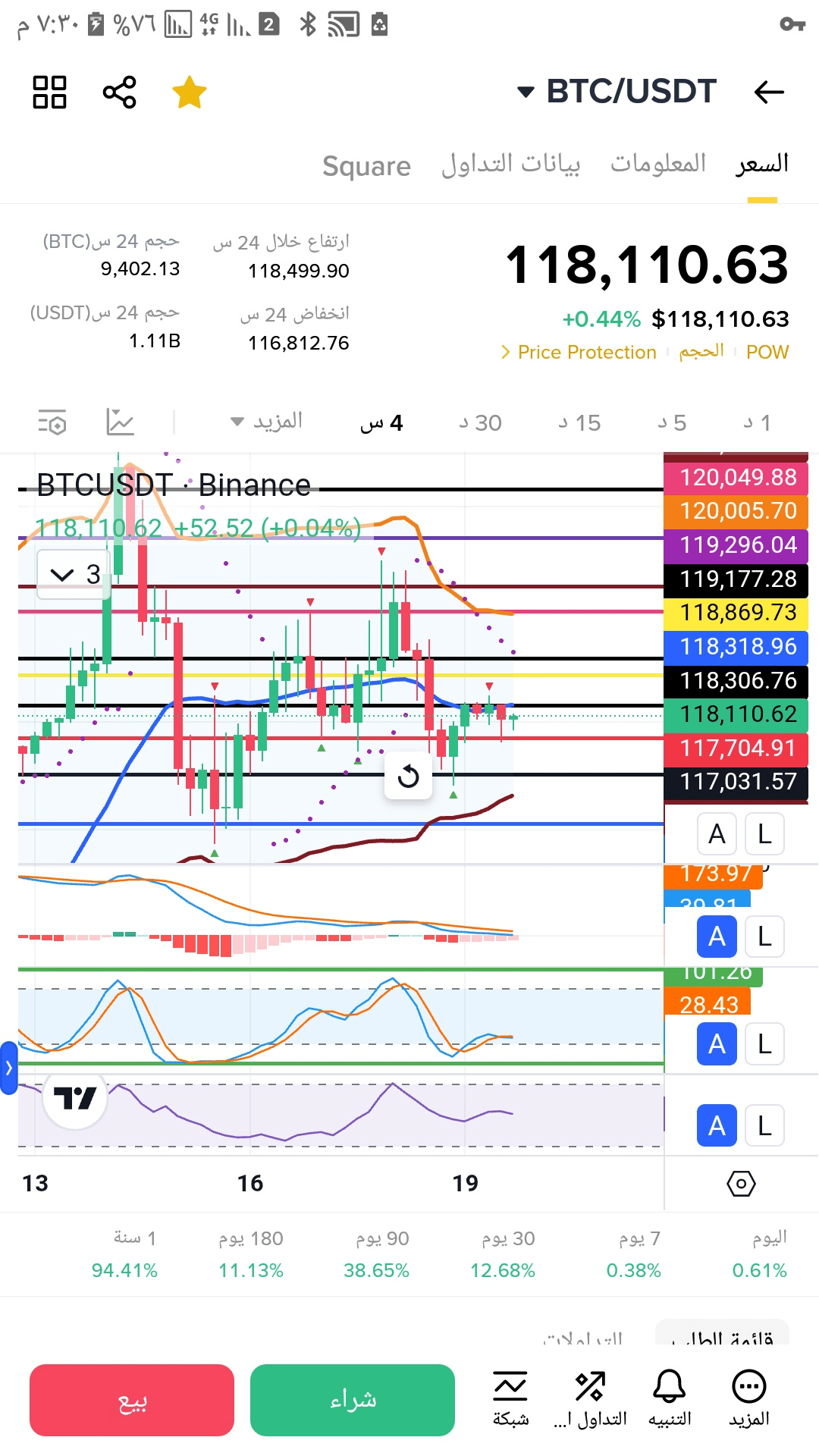Screen dimensions: 819x1456
Task: Open the التنبيه alert bell icon
Action: tap(670, 1399)
